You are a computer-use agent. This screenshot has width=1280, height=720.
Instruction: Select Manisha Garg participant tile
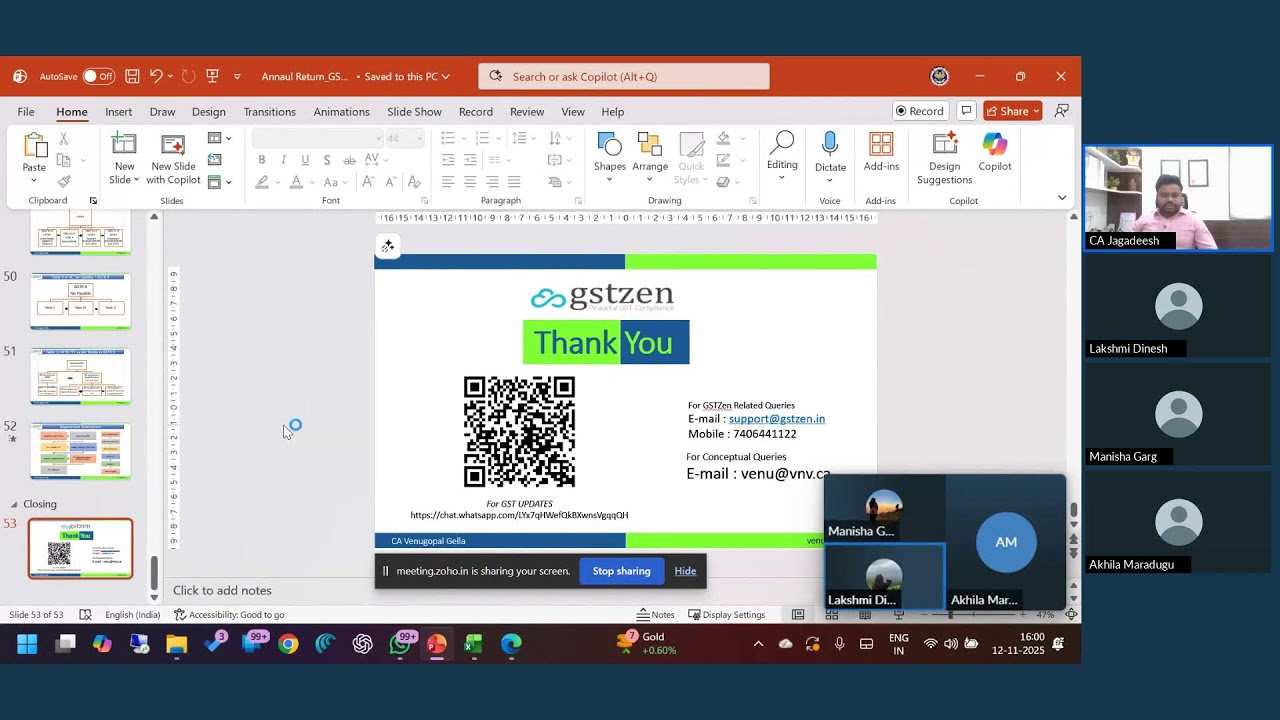pos(1178,414)
